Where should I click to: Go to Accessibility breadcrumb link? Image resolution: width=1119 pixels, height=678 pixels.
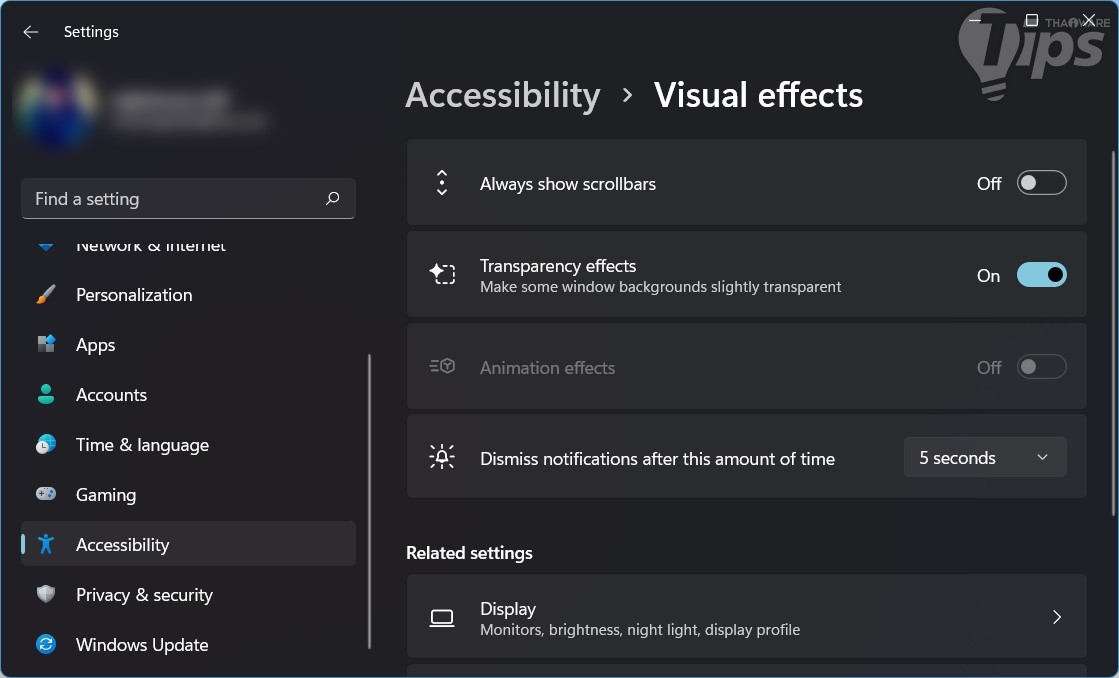(x=503, y=95)
